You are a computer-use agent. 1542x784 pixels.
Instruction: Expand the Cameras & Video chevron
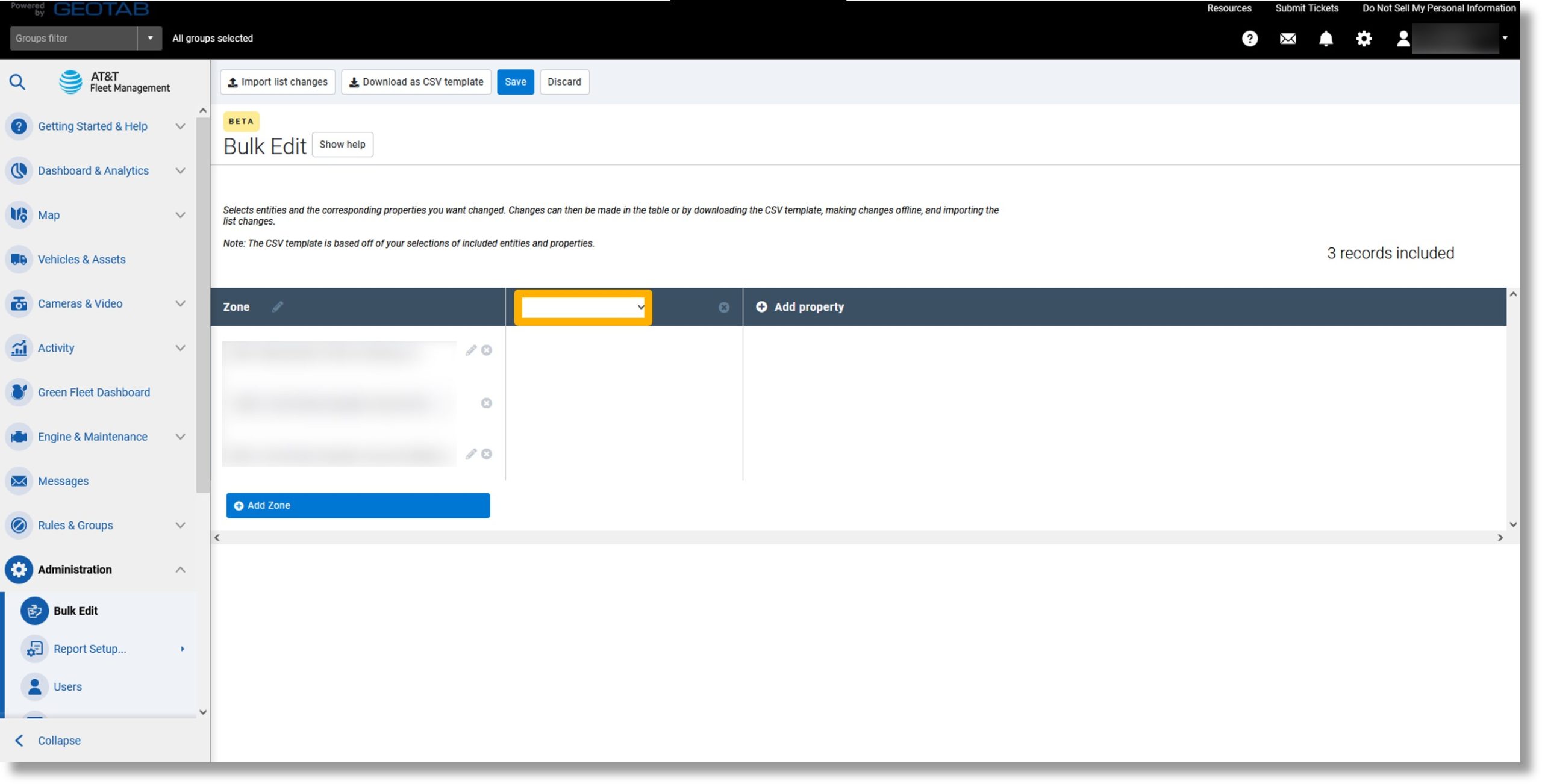[180, 303]
